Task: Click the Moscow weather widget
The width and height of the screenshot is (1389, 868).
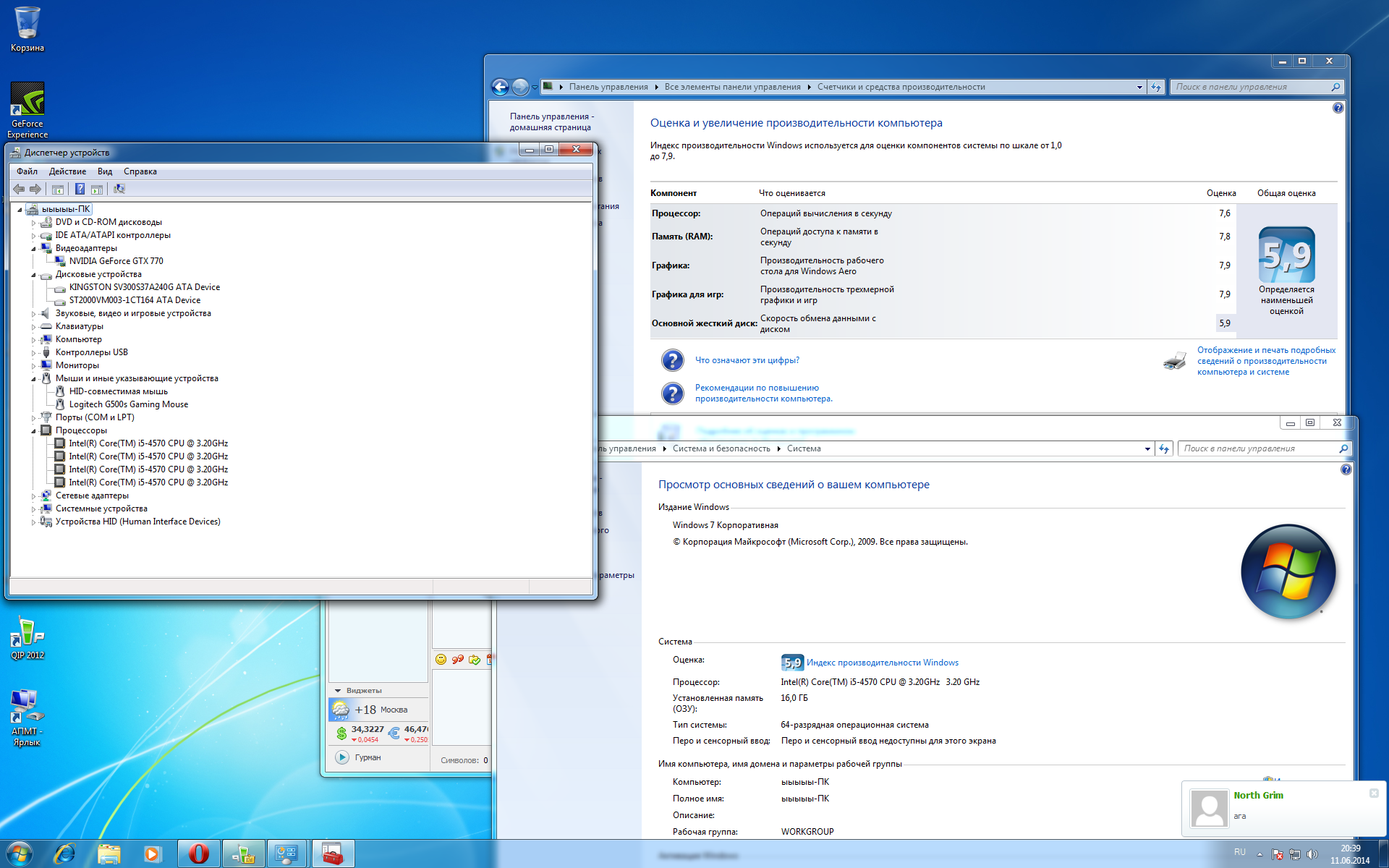Action: click(379, 710)
